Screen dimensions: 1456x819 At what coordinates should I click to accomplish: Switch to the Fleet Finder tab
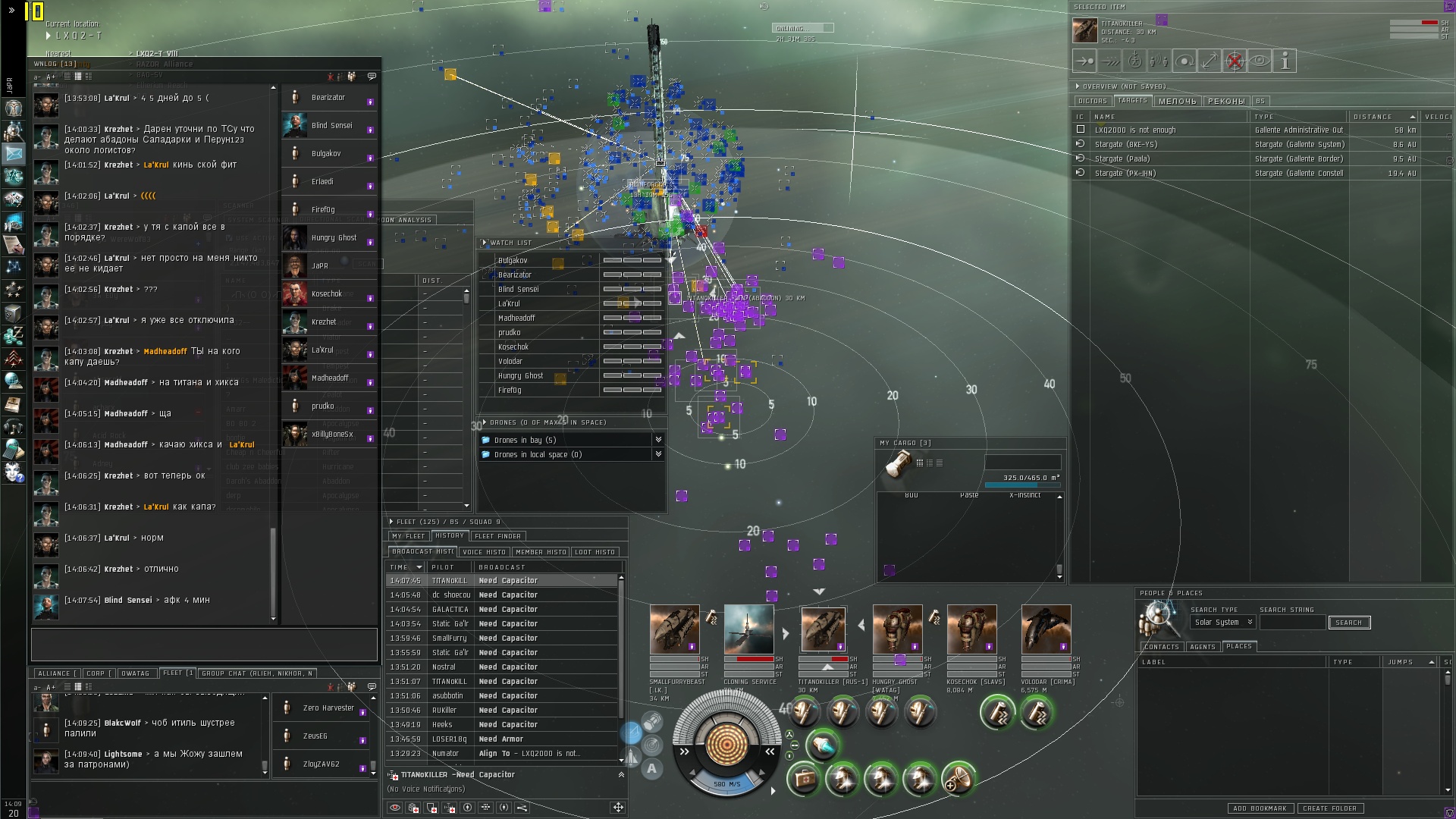pyautogui.click(x=497, y=536)
